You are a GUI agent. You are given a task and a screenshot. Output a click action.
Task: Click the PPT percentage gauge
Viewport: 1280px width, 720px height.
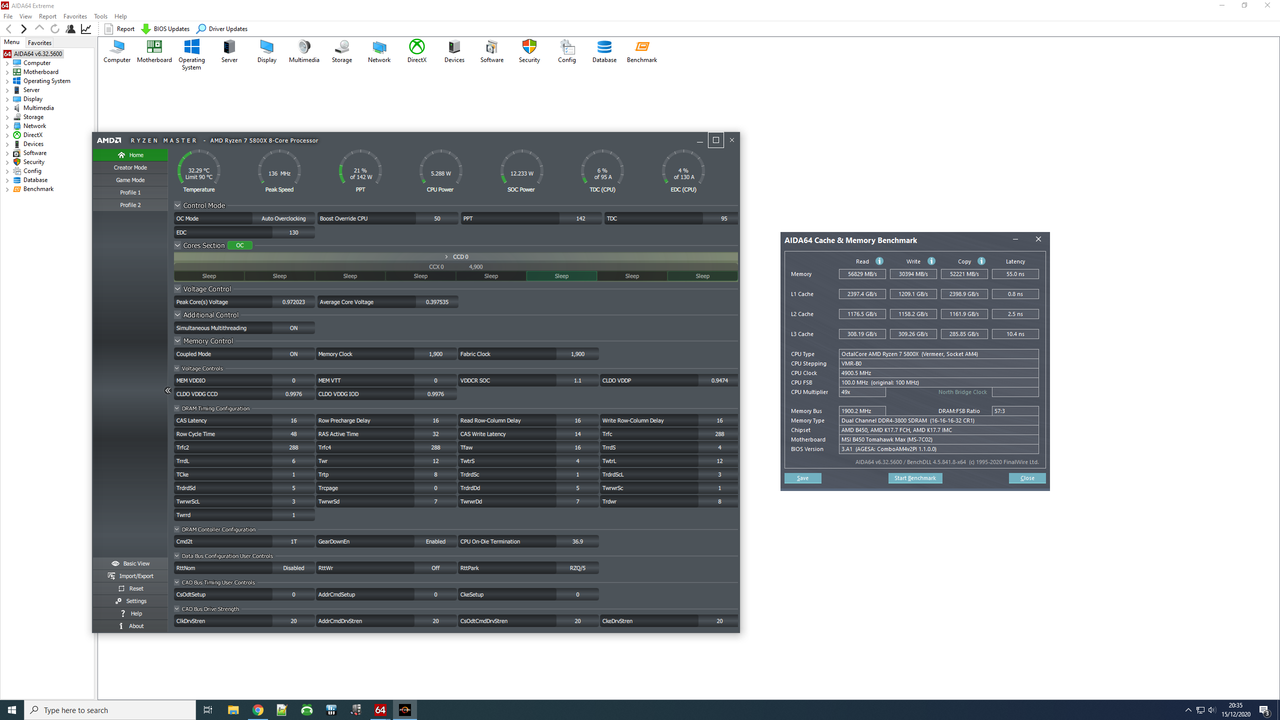(360, 172)
